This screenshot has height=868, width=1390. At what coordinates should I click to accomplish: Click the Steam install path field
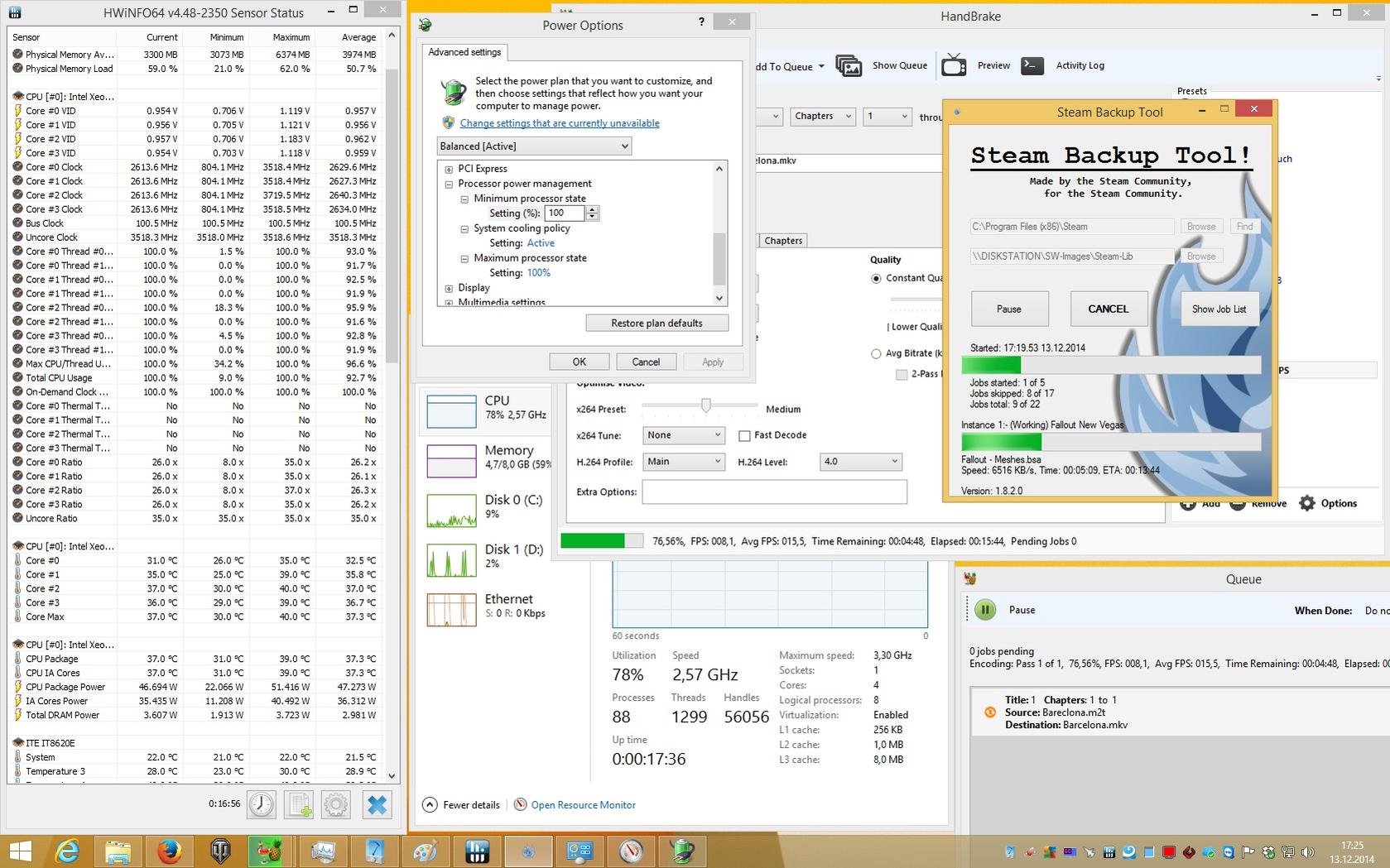point(1072,226)
